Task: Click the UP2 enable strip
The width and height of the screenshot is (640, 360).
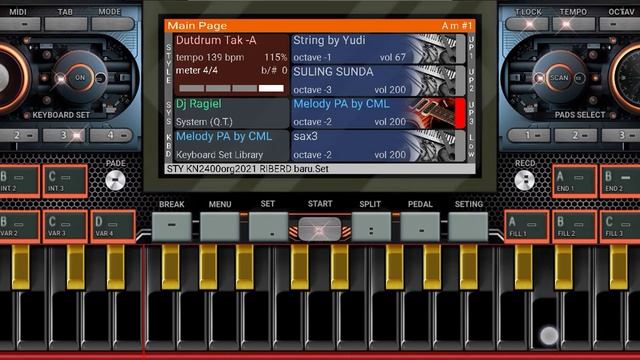Action: coord(460,81)
